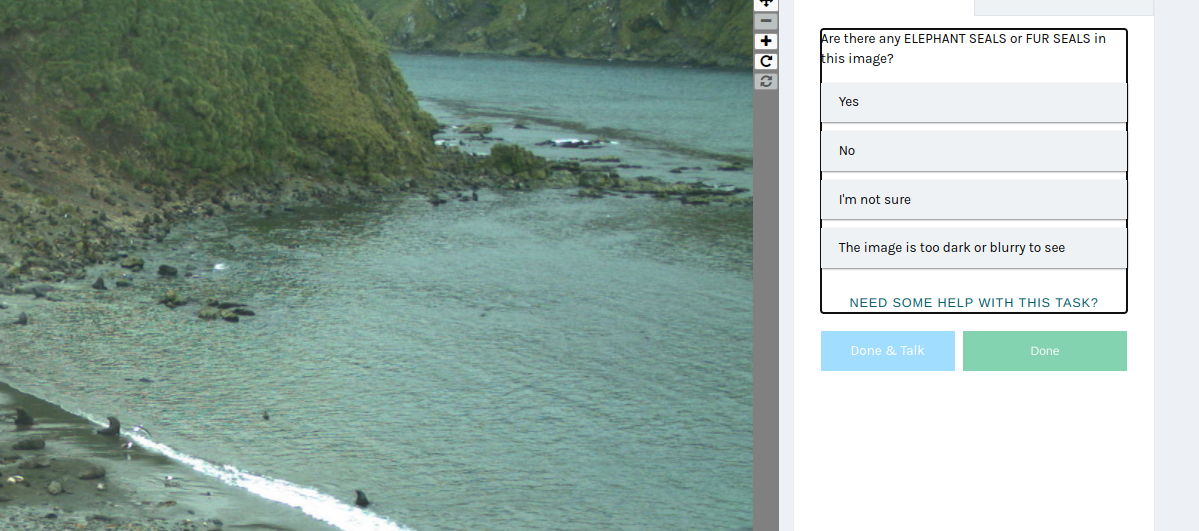
Task: Reset the image view with the refresh icon
Action: (x=765, y=81)
